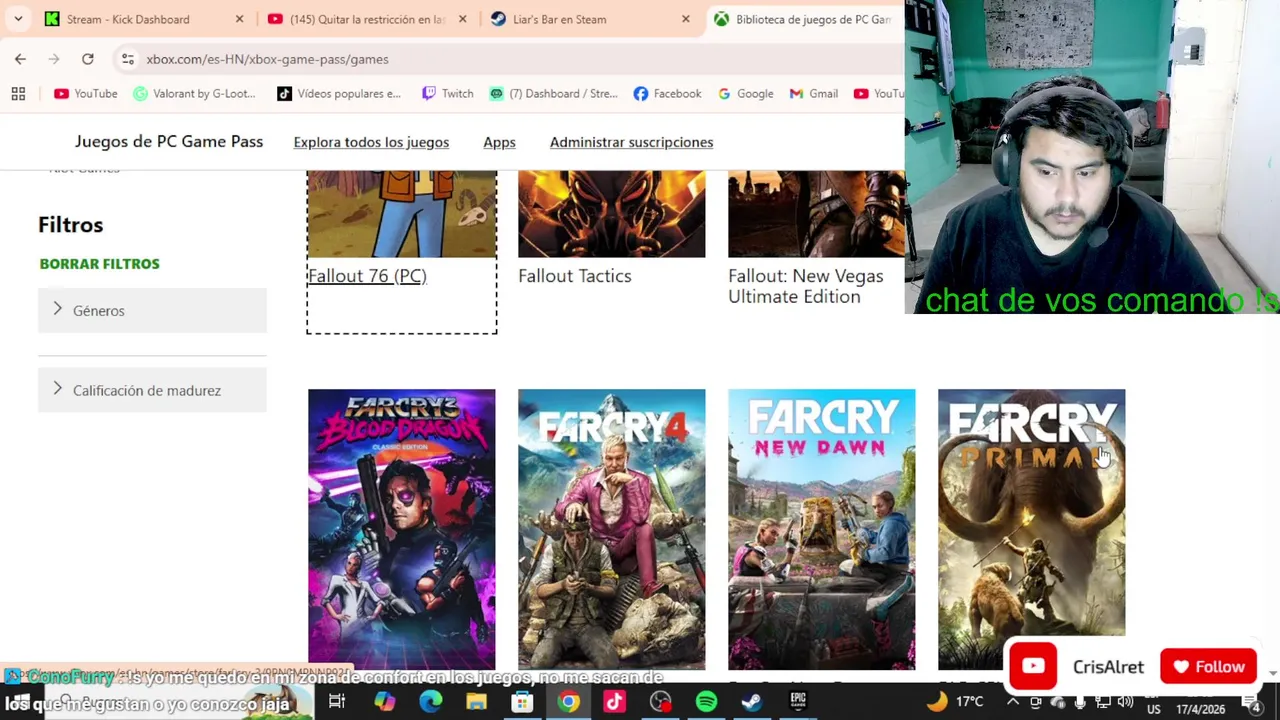Open the Far Cry 4 cover
This screenshot has width=1280, height=720.
pyautogui.click(x=611, y=529)
